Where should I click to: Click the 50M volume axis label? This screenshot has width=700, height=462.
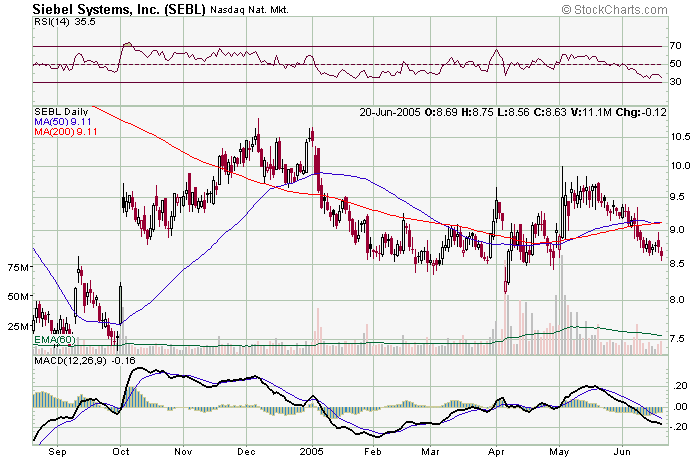pos(20,296)
